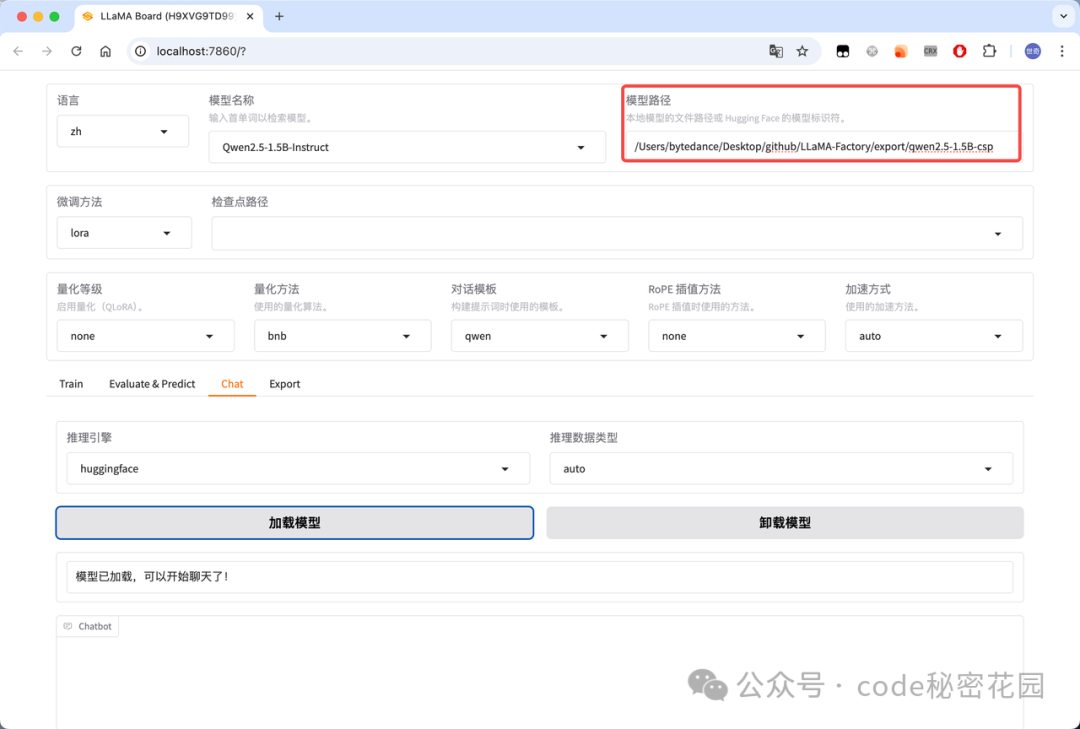Screen dimensions: 1080x729
Task: Open Chrome's three-dot menu
Action: 1062,50
